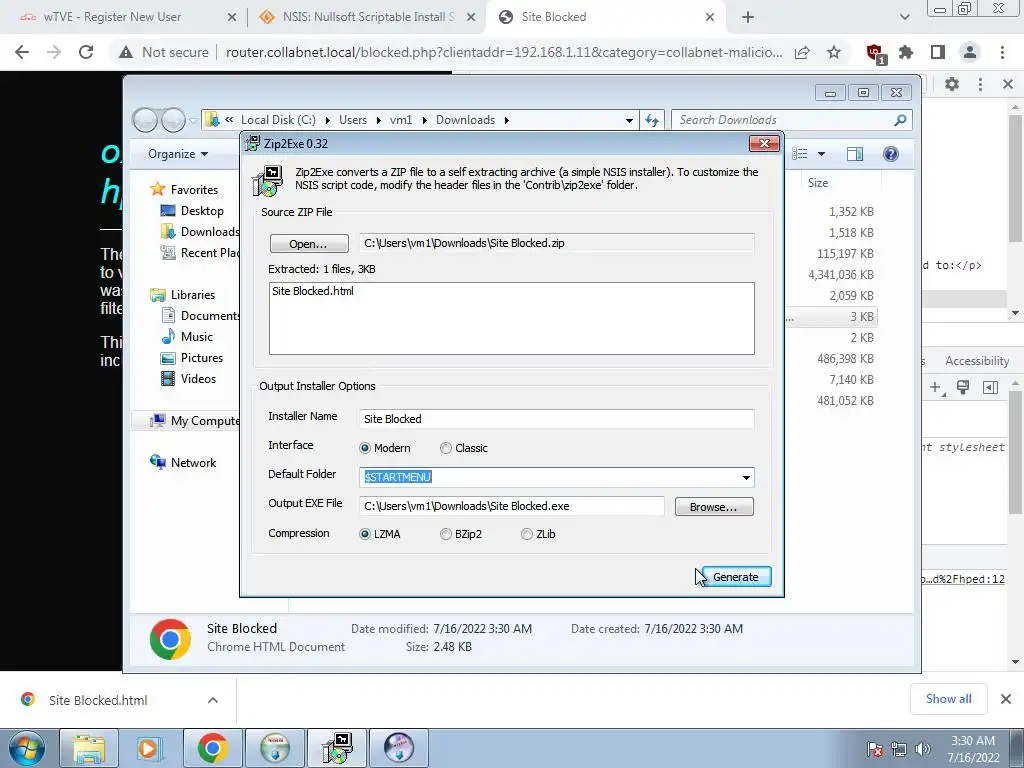Open Chrome from the taskbar
Screen dimensions: 1024x768
[x=212, y=748]
